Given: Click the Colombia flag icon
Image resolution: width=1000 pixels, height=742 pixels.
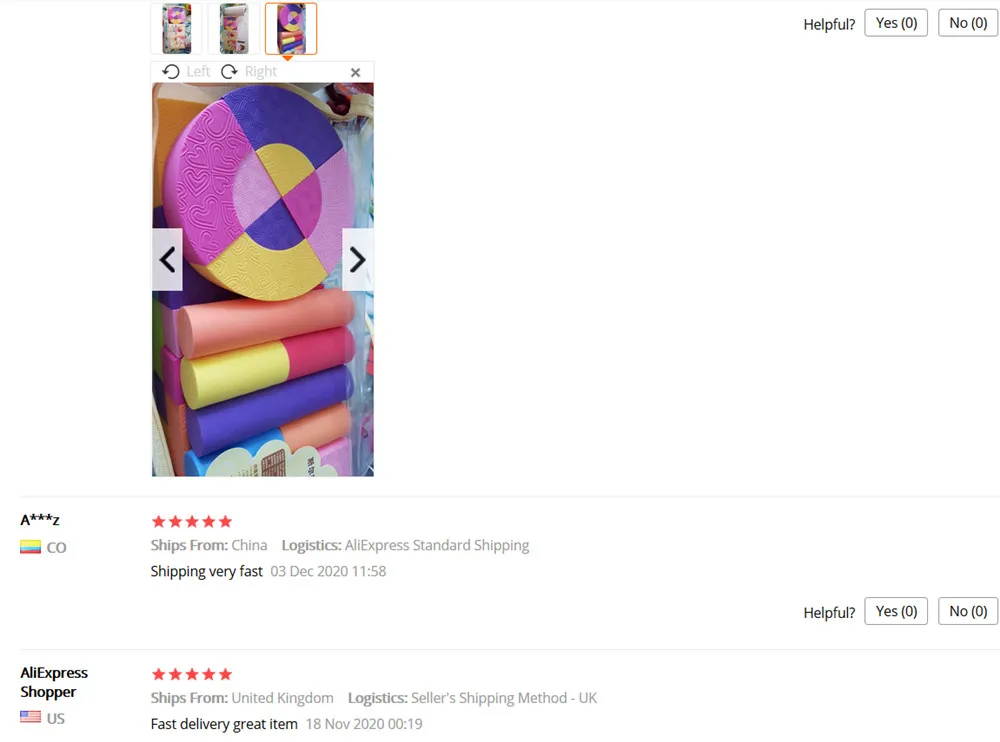Looking at the screenshot, I should pos(31,547).
